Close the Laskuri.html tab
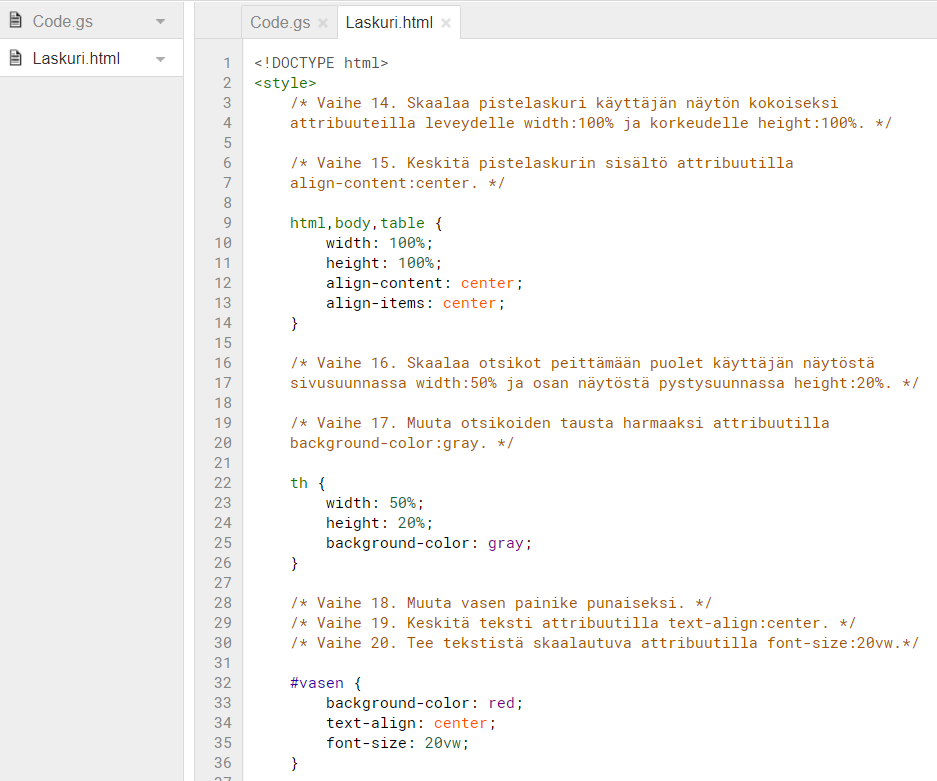Viewport: 937px width, 781px height. click(x=446, y=22)
